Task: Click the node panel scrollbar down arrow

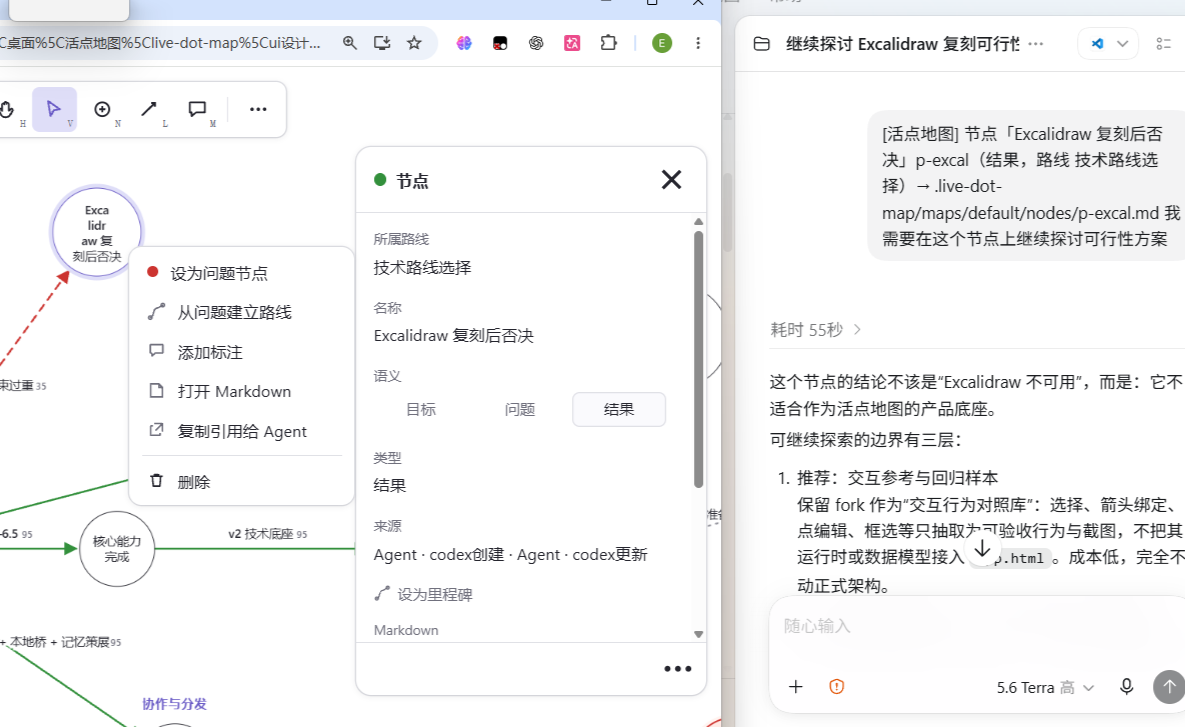Action: (698, 634)
